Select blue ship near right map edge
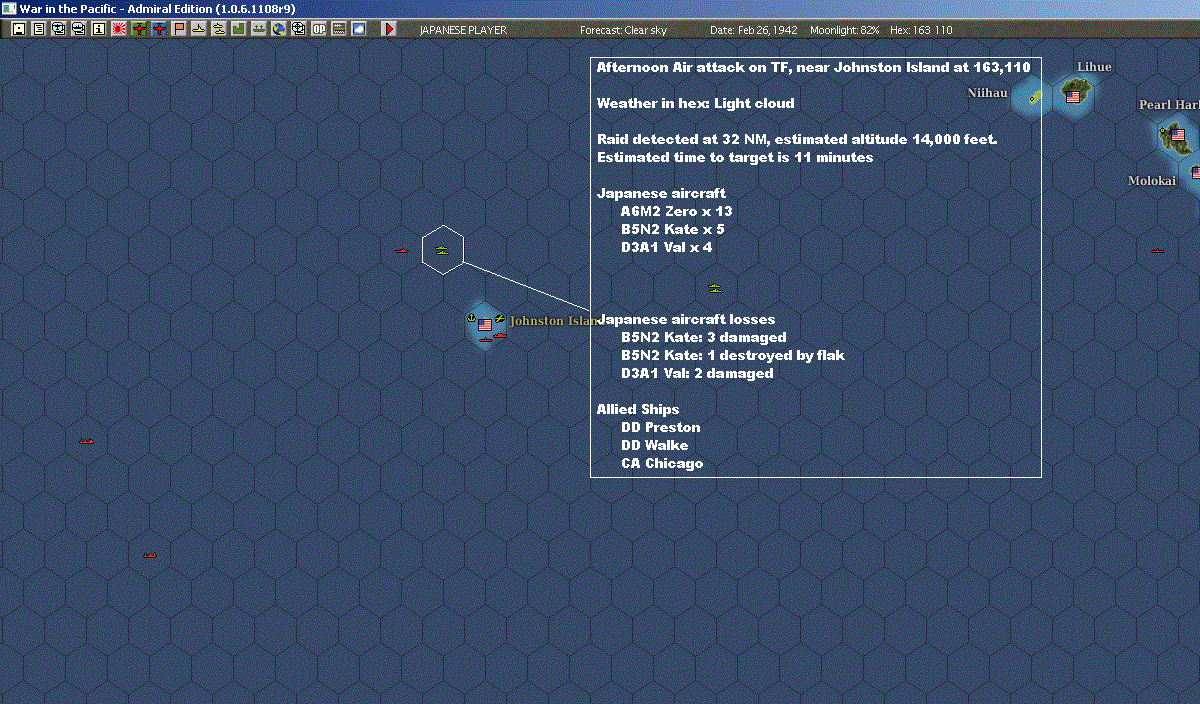 click(1158, 251)
